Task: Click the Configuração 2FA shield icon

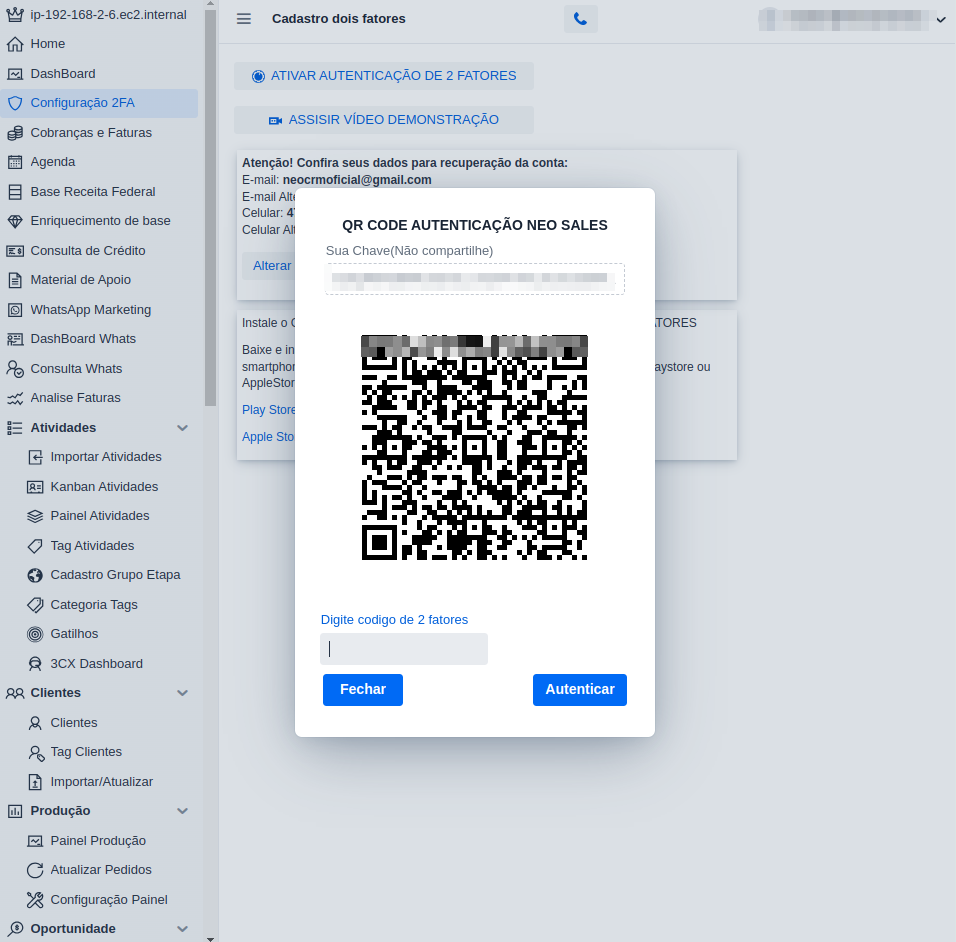Action: click(x=15, y=103)
